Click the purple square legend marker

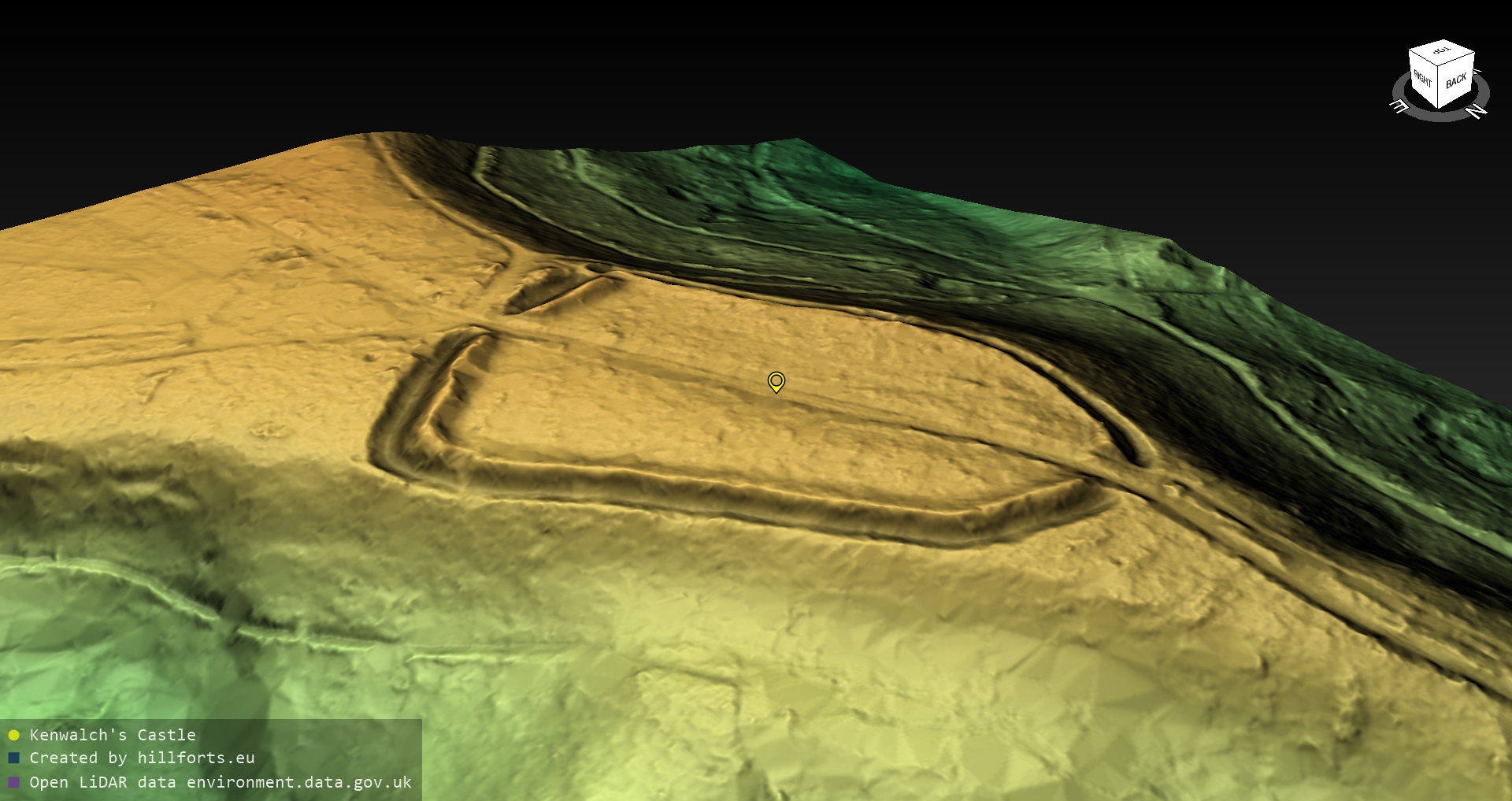pyautogui.click(x=13, y=782)
